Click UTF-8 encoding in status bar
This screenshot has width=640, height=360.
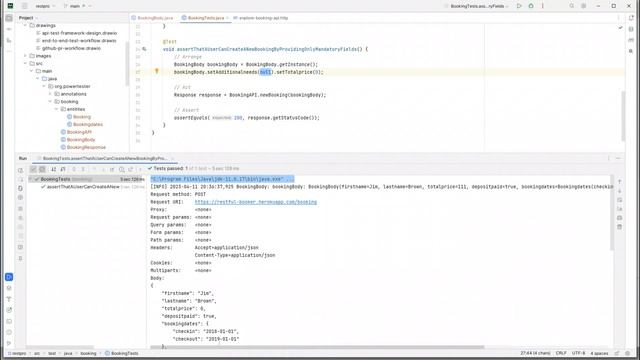pyautogui.click(x=578, y=353)
